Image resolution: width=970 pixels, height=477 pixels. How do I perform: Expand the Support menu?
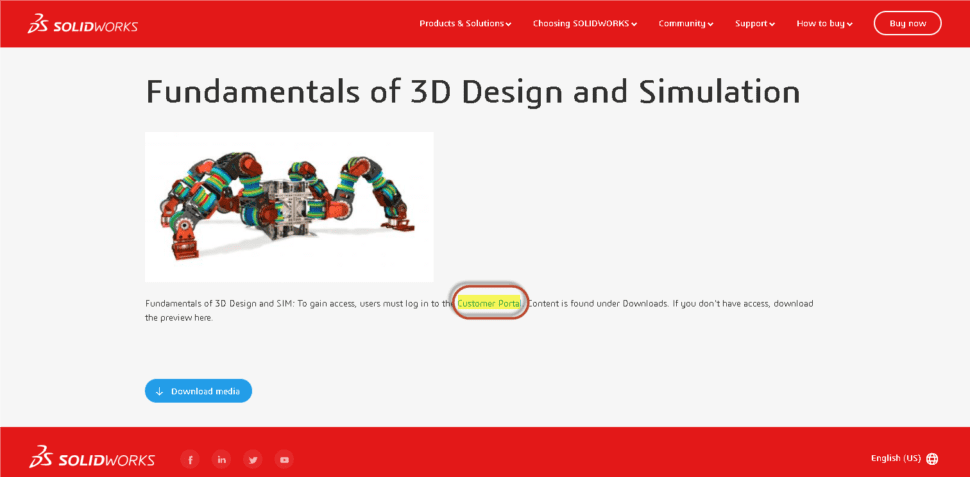coord(755,24)
